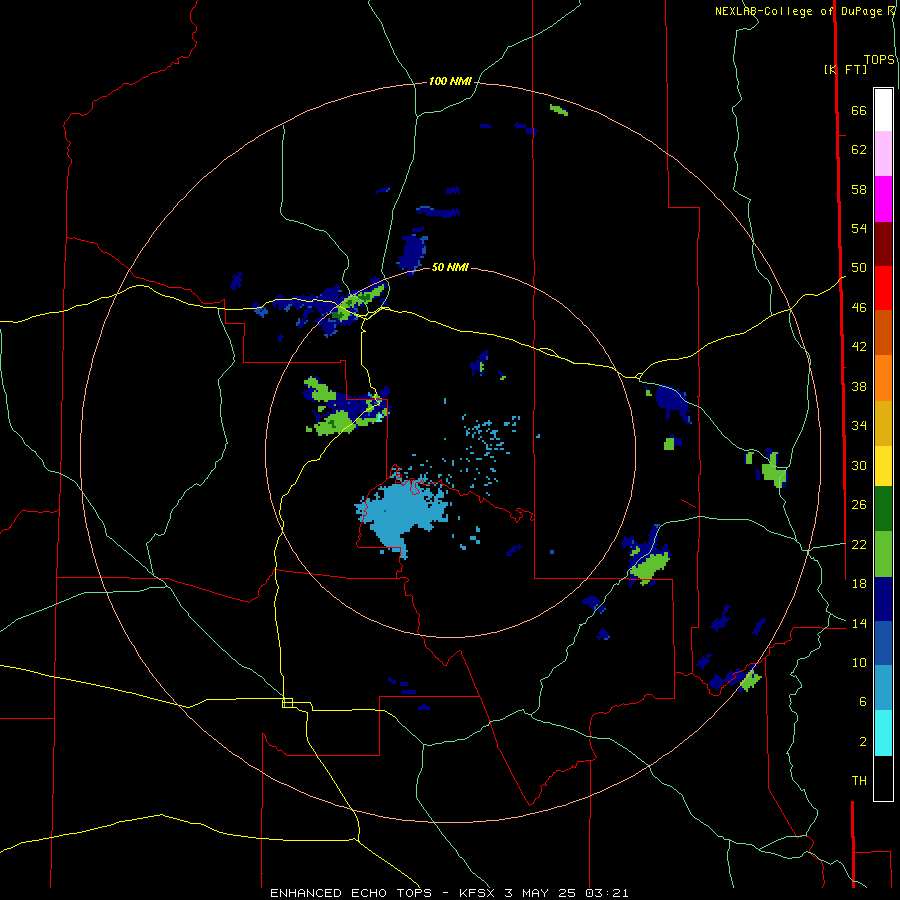Screen dimensions: 900x900
Task: Click the 54 value on the legend
Action: coord(859,228)
